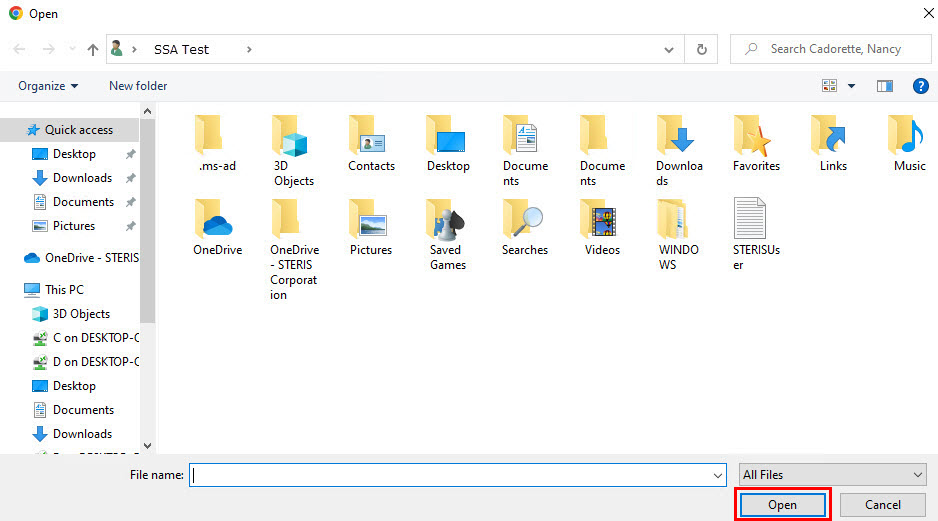
Task: Open the Videos folder
Action: coord(602,227)
